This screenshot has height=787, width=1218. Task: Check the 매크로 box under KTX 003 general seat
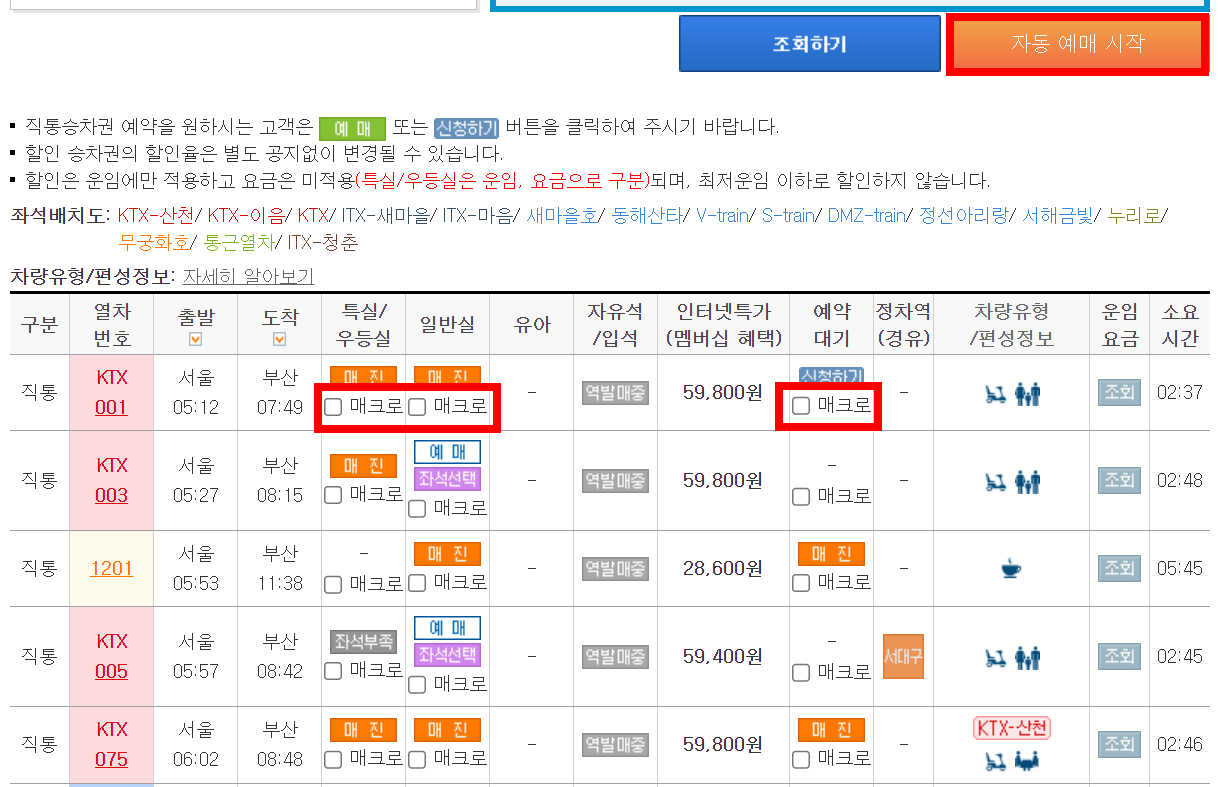point(416,508)
